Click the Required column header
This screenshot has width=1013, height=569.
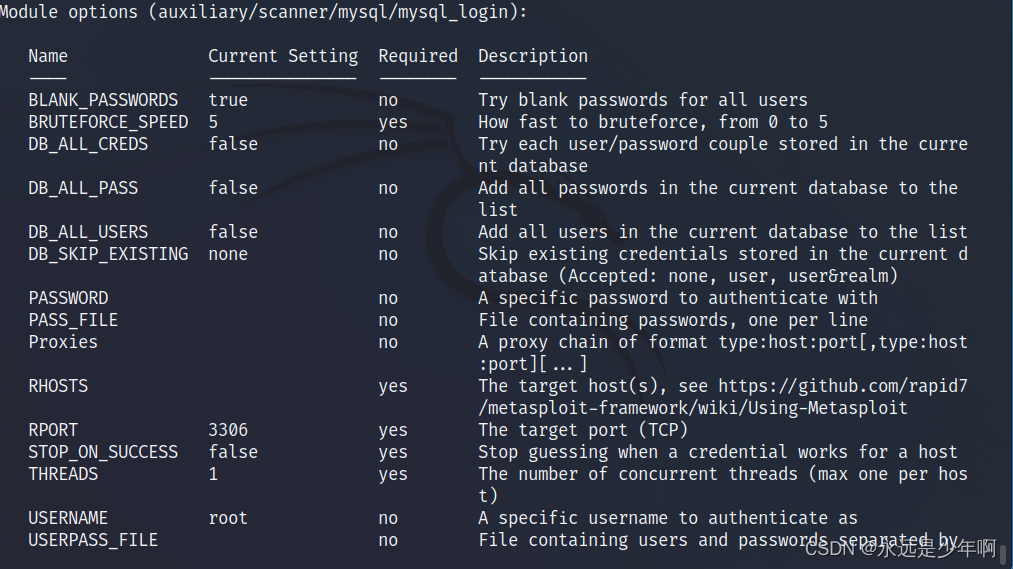click(x=418, y=56)
